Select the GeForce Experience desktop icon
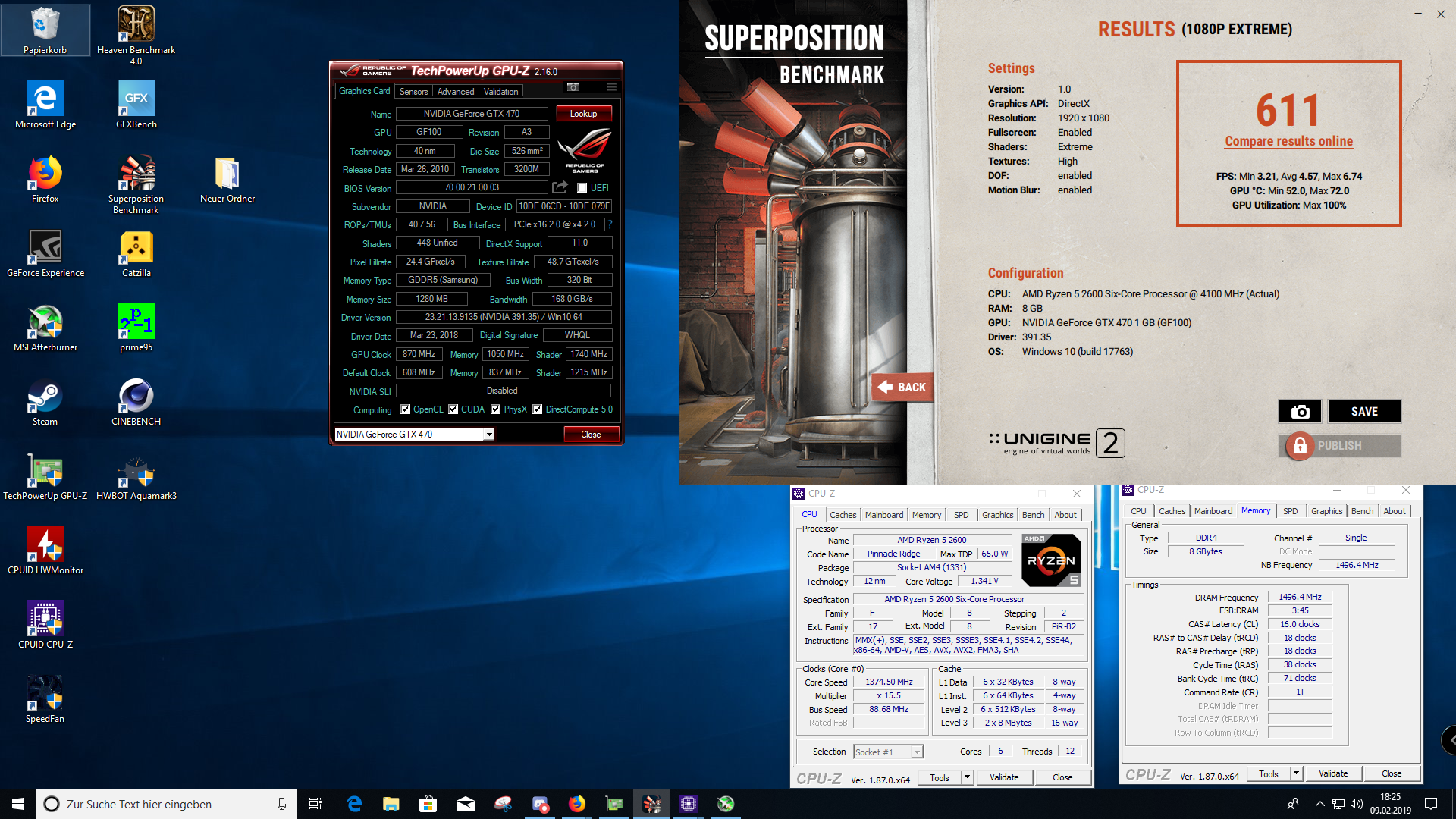Image resolution: width=1456 pixels, height=819 pixels. coord(45,253)
